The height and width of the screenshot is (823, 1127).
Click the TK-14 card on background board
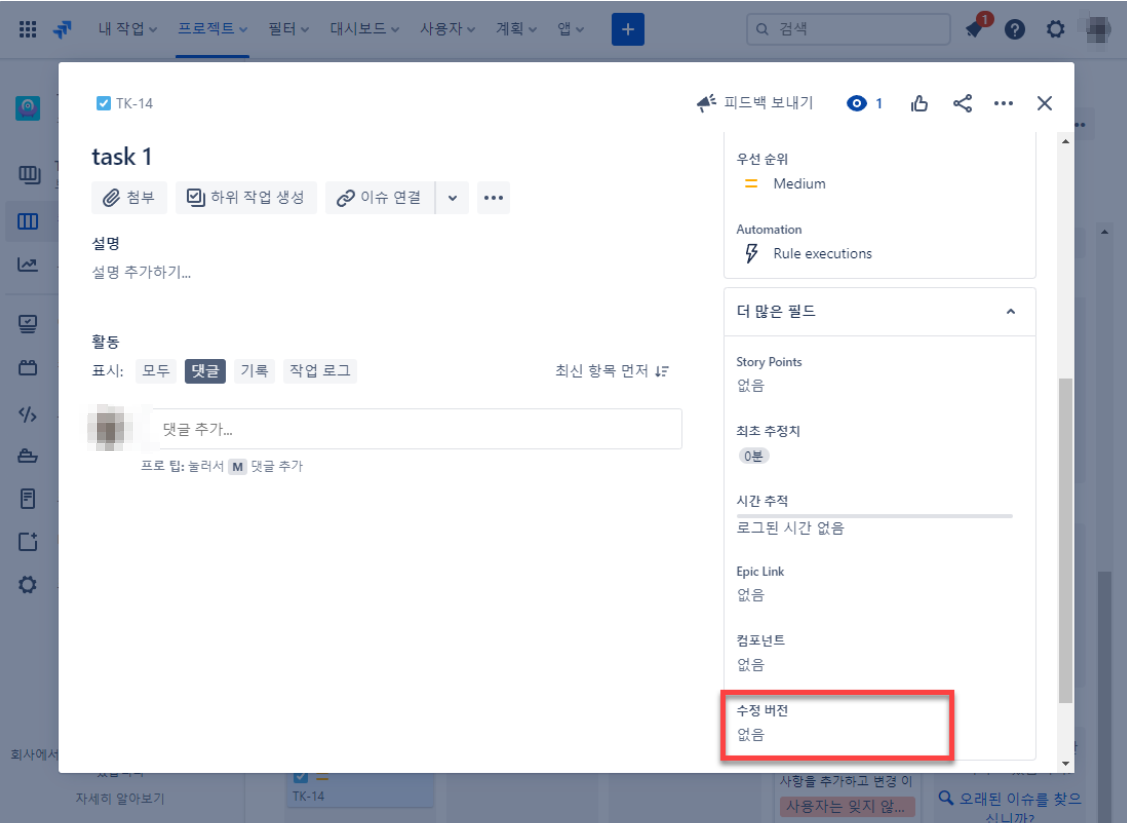coord(361,790)
